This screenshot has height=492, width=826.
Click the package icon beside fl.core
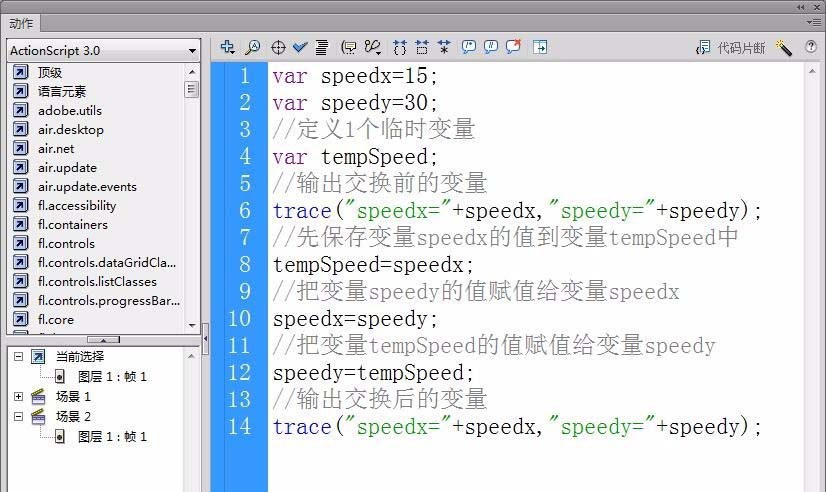tap(20, 319)
